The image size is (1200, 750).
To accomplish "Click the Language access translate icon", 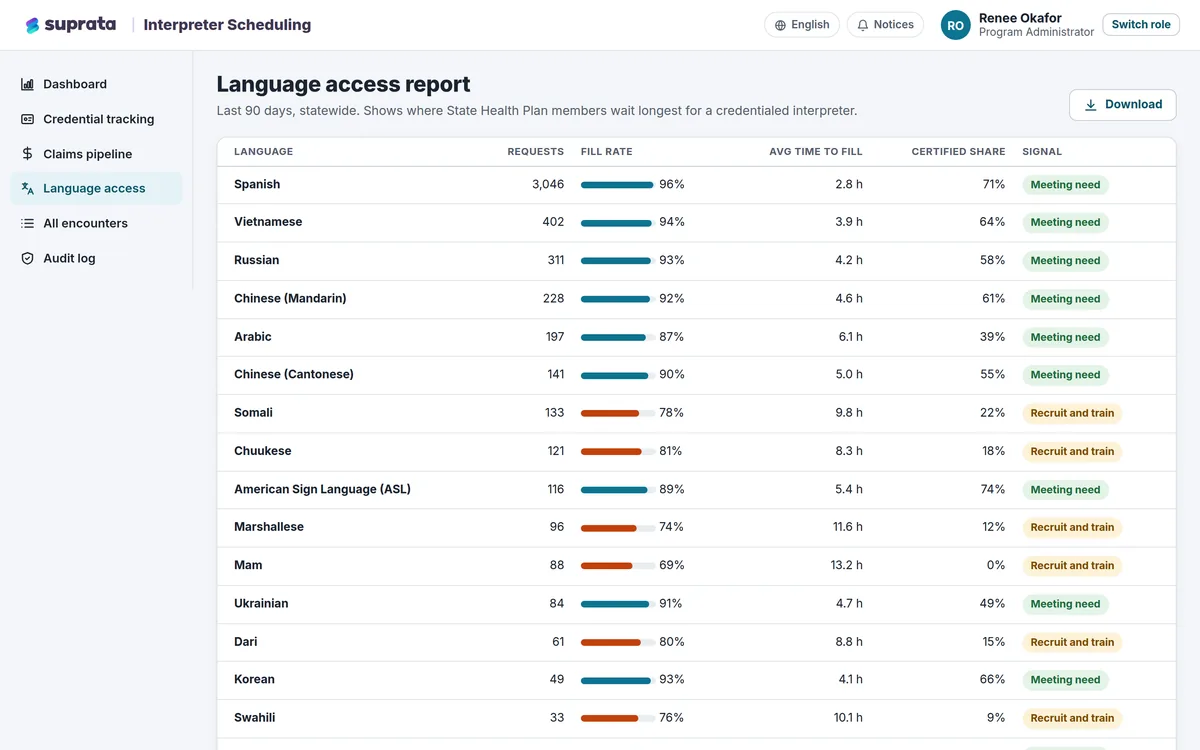I will click(28, 188).
